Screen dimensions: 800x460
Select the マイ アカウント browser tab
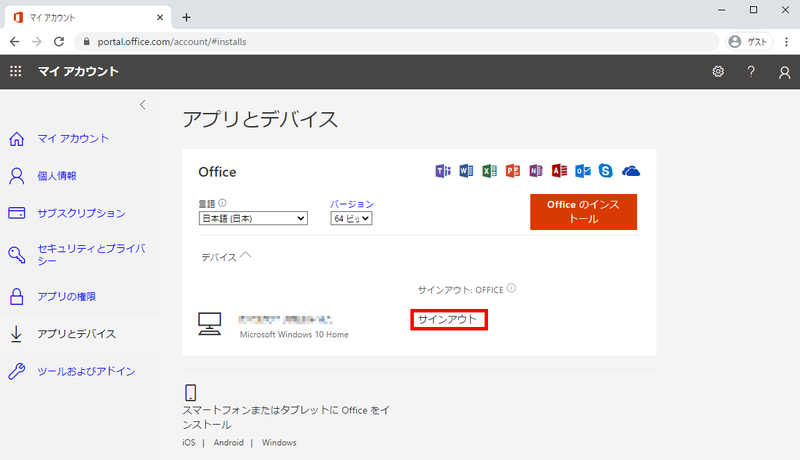[x=88, y=17]
